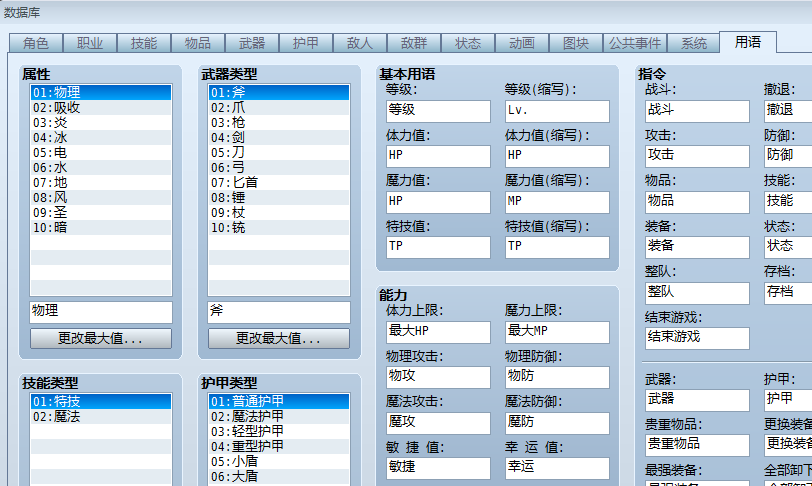Click the 体力上限 field showing 最大HP
Image resolution: width=812 pixels, height=486 pixels.
[438, 332]
